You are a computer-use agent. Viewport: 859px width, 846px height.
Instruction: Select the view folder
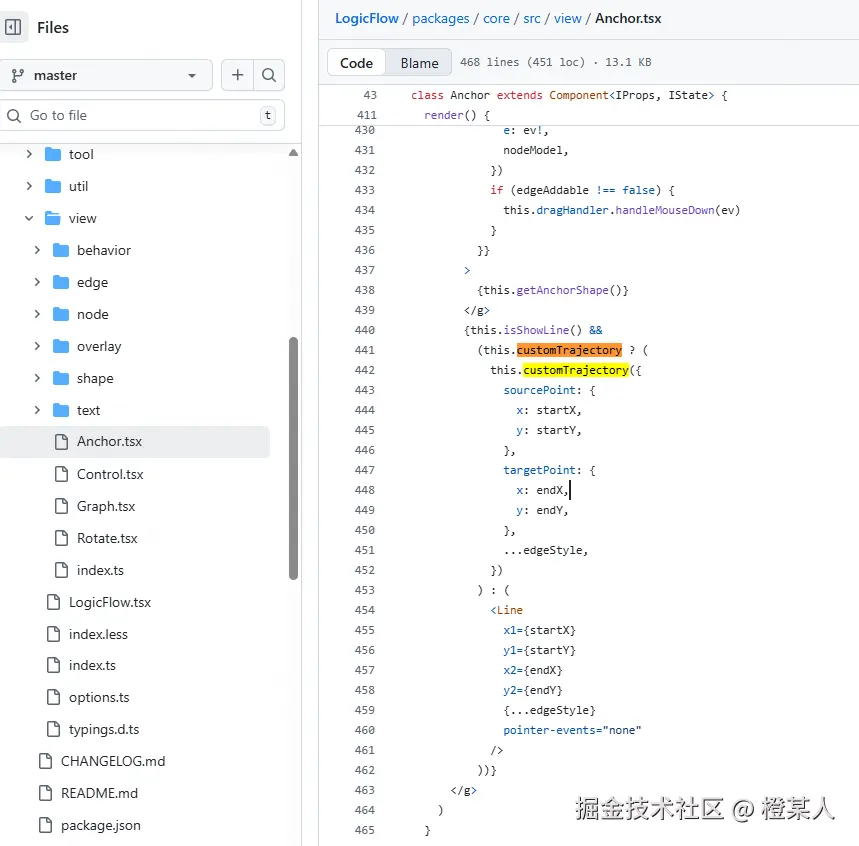[x=83, y=218]
